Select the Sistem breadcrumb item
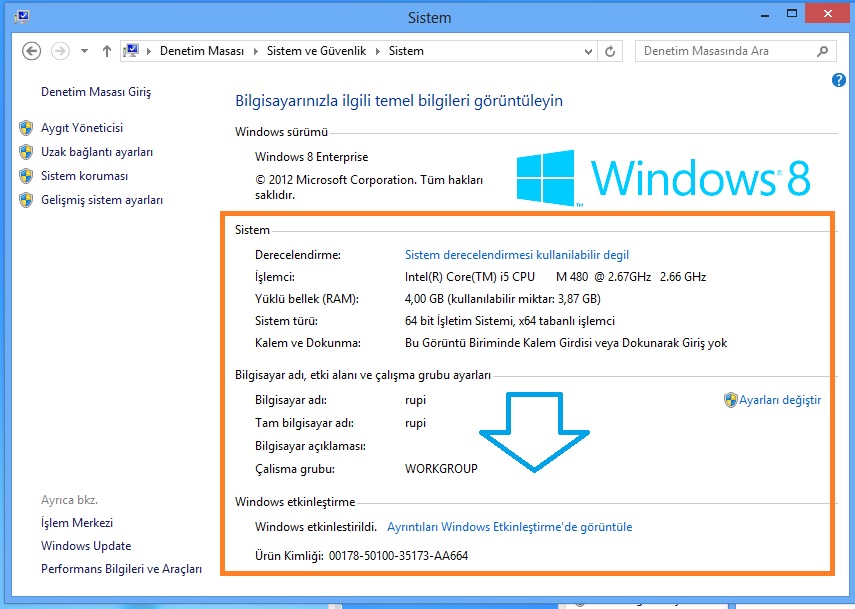Screen dimensions: 855x609 (406, 51)
